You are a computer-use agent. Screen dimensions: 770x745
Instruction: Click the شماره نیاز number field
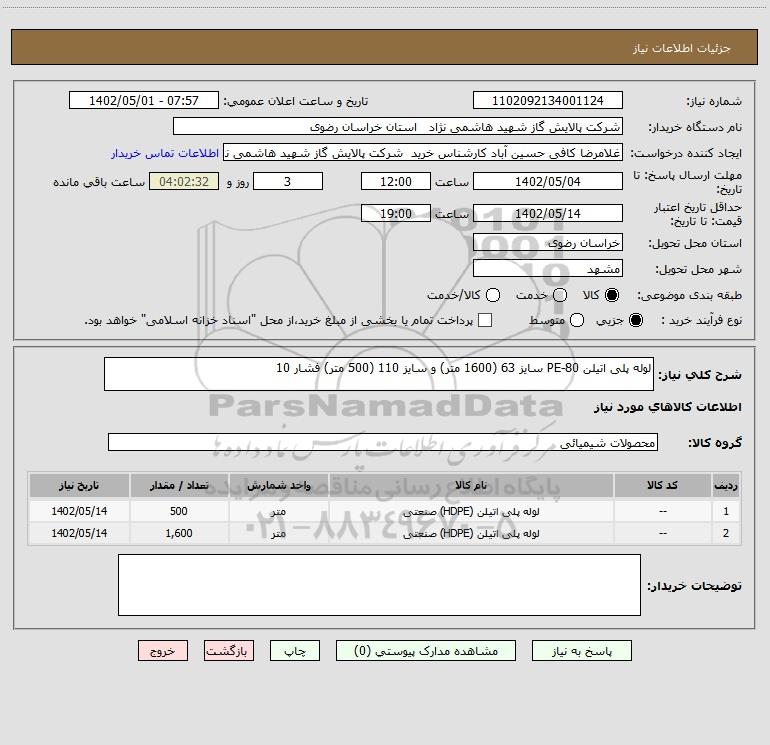click(547, 101)
